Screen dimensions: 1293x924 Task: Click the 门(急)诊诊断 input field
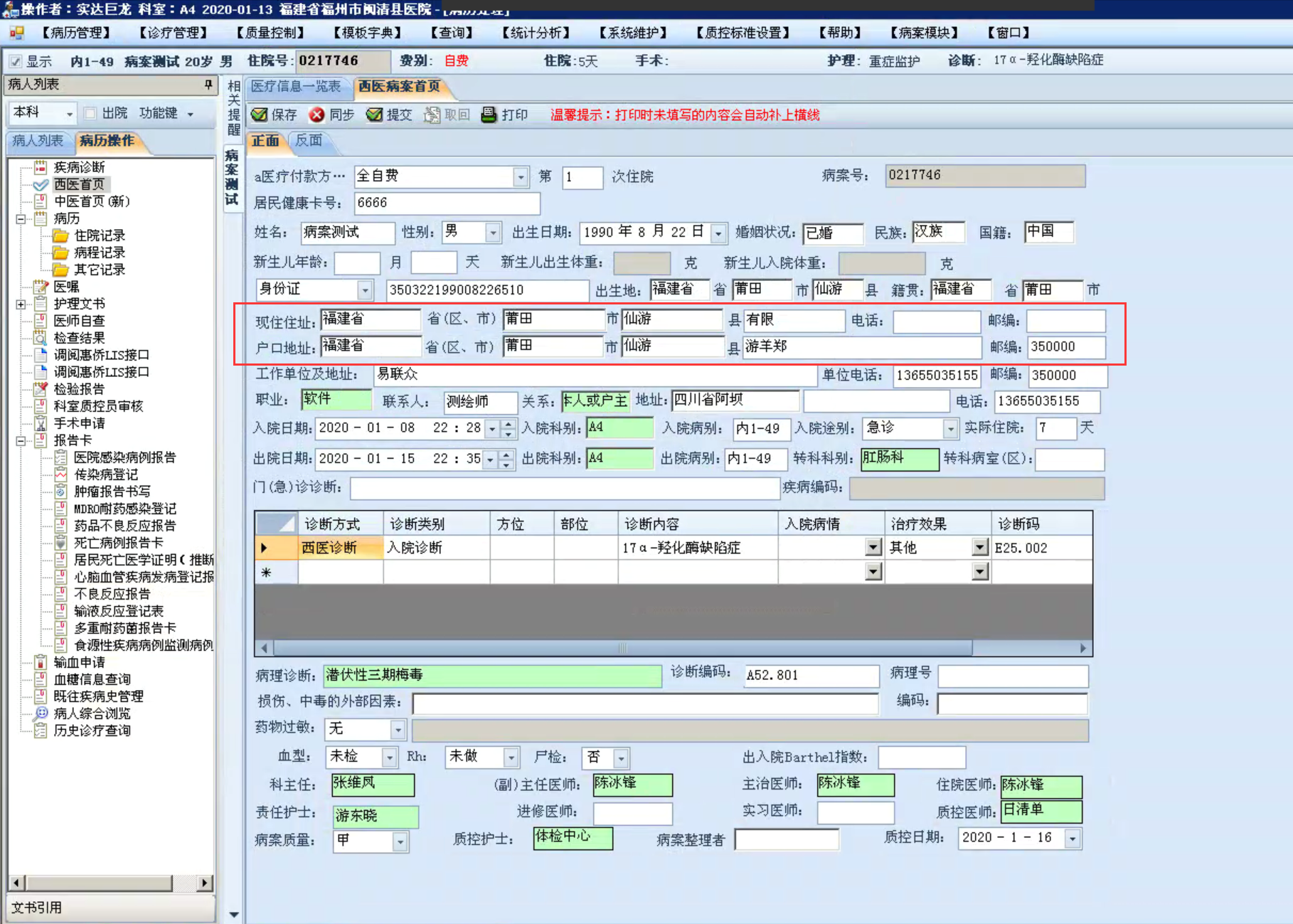tap(565, 488)
